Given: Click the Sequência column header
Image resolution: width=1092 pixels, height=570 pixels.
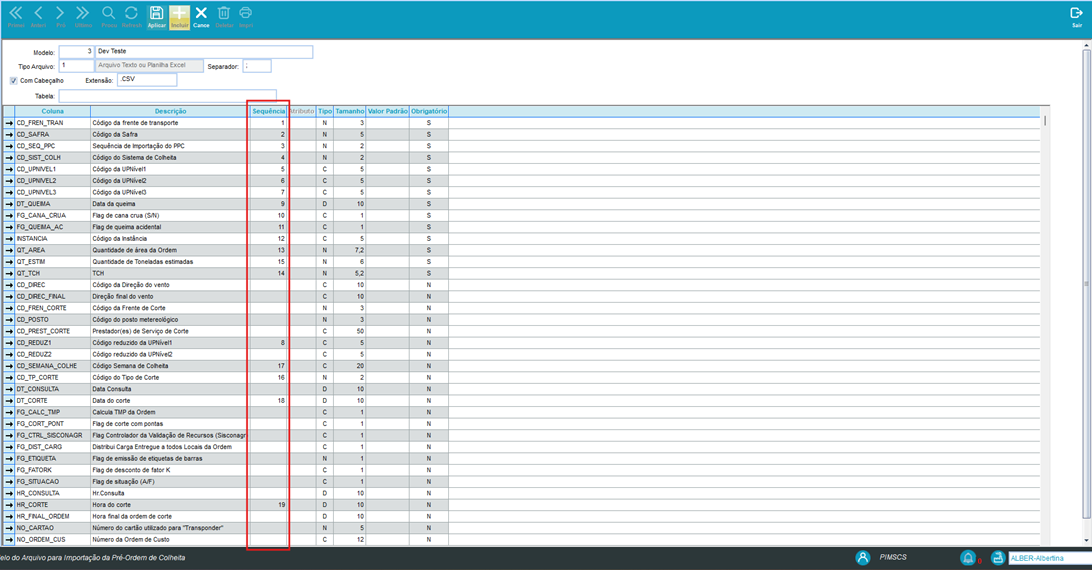Looking at the screenshot, I should point(269,111).
